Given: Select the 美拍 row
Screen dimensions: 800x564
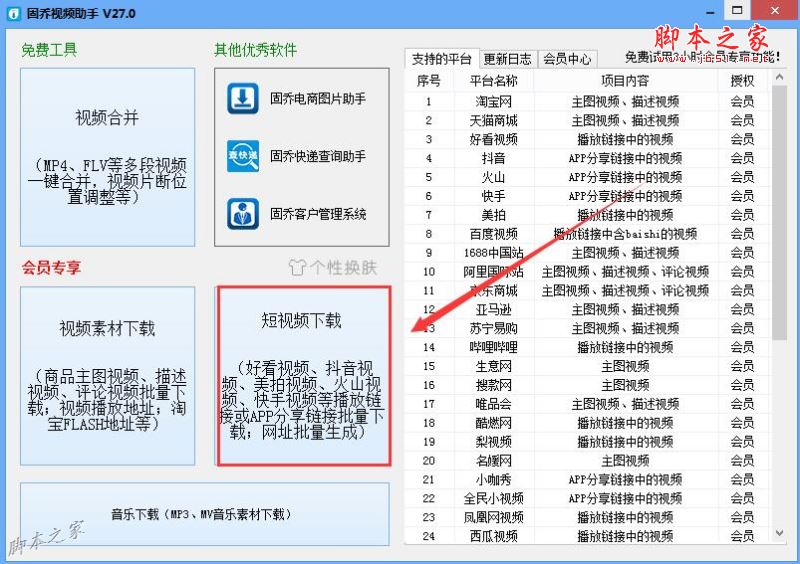Looking at the screenshot, I should tap(587, 215).
